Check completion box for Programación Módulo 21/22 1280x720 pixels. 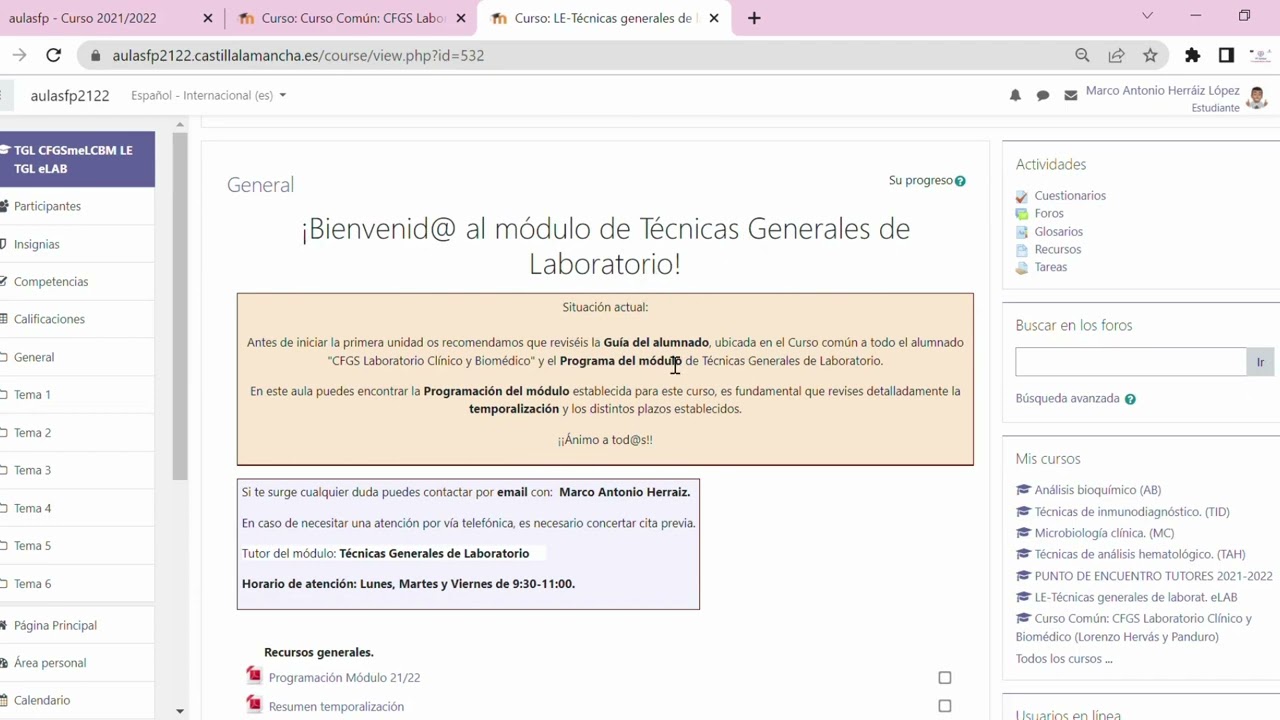(945, 678)
